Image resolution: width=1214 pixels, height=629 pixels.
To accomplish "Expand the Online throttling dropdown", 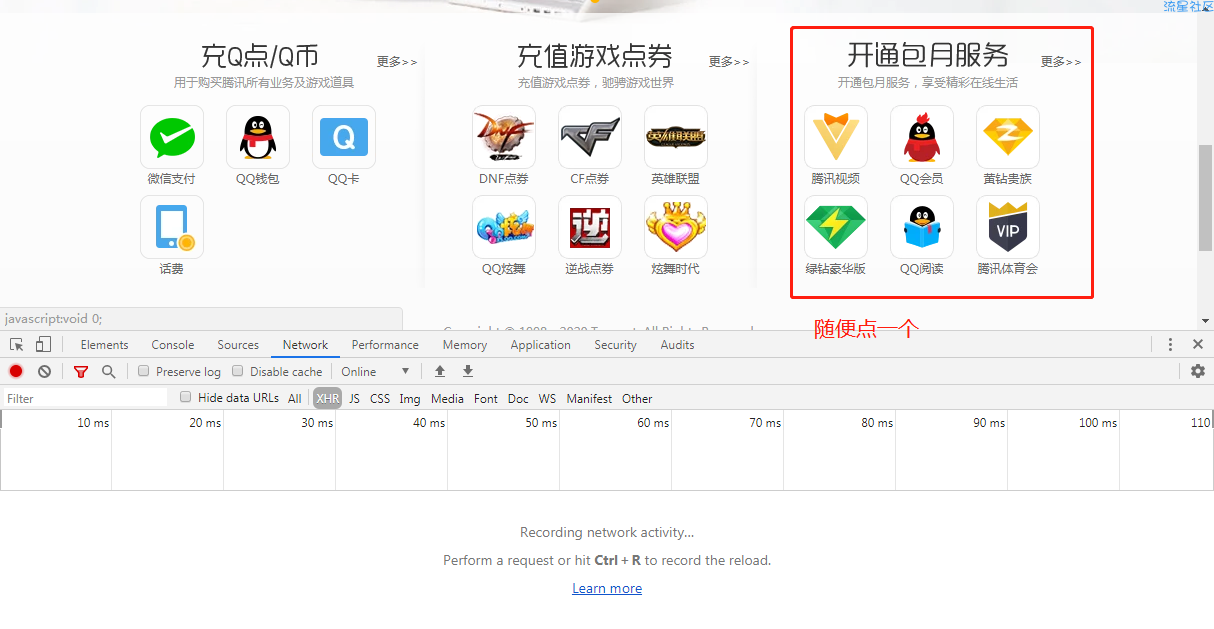I will point(375,371).
